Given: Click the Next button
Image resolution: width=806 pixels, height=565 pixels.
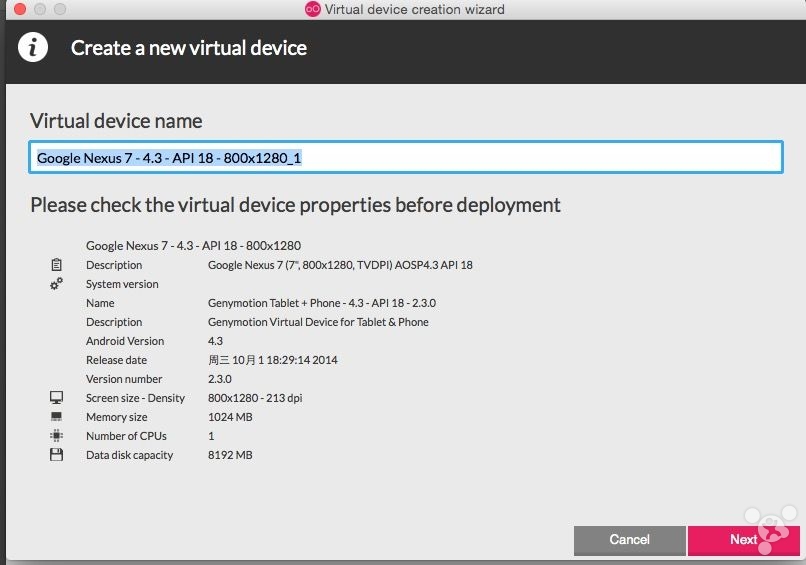Looking at the screenshot, I should 743,540.
